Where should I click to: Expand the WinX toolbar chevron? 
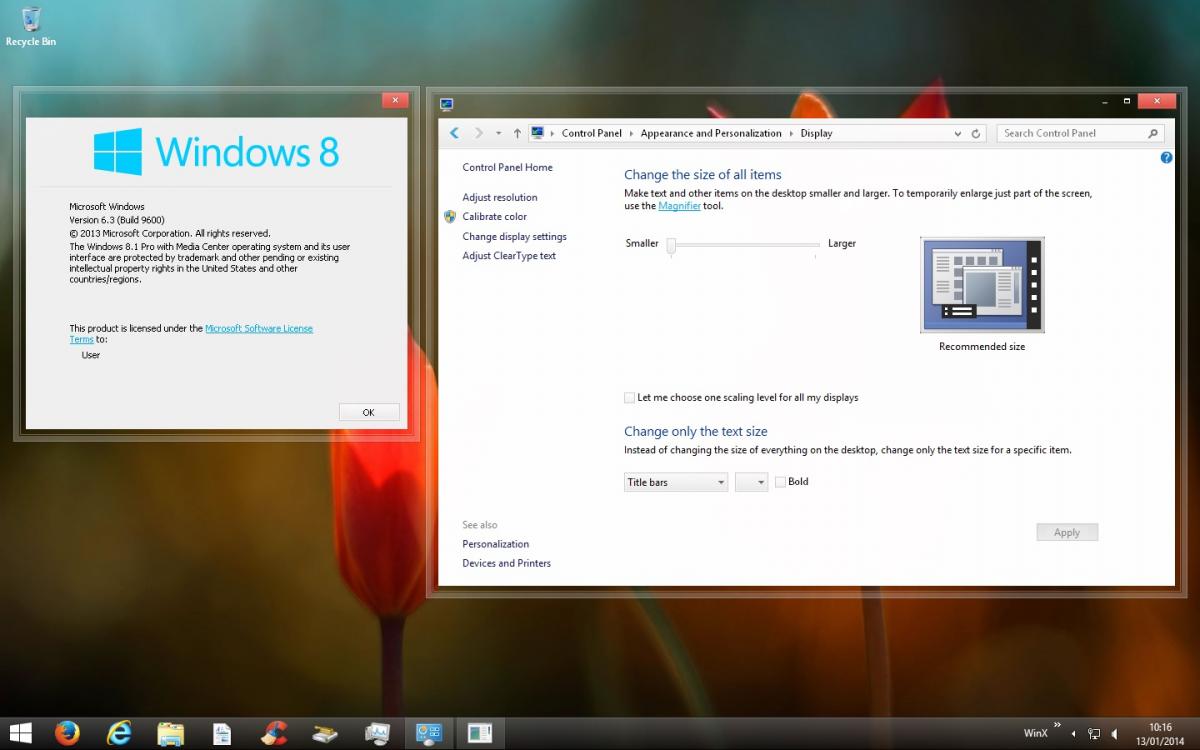(x=1057, y=726)
